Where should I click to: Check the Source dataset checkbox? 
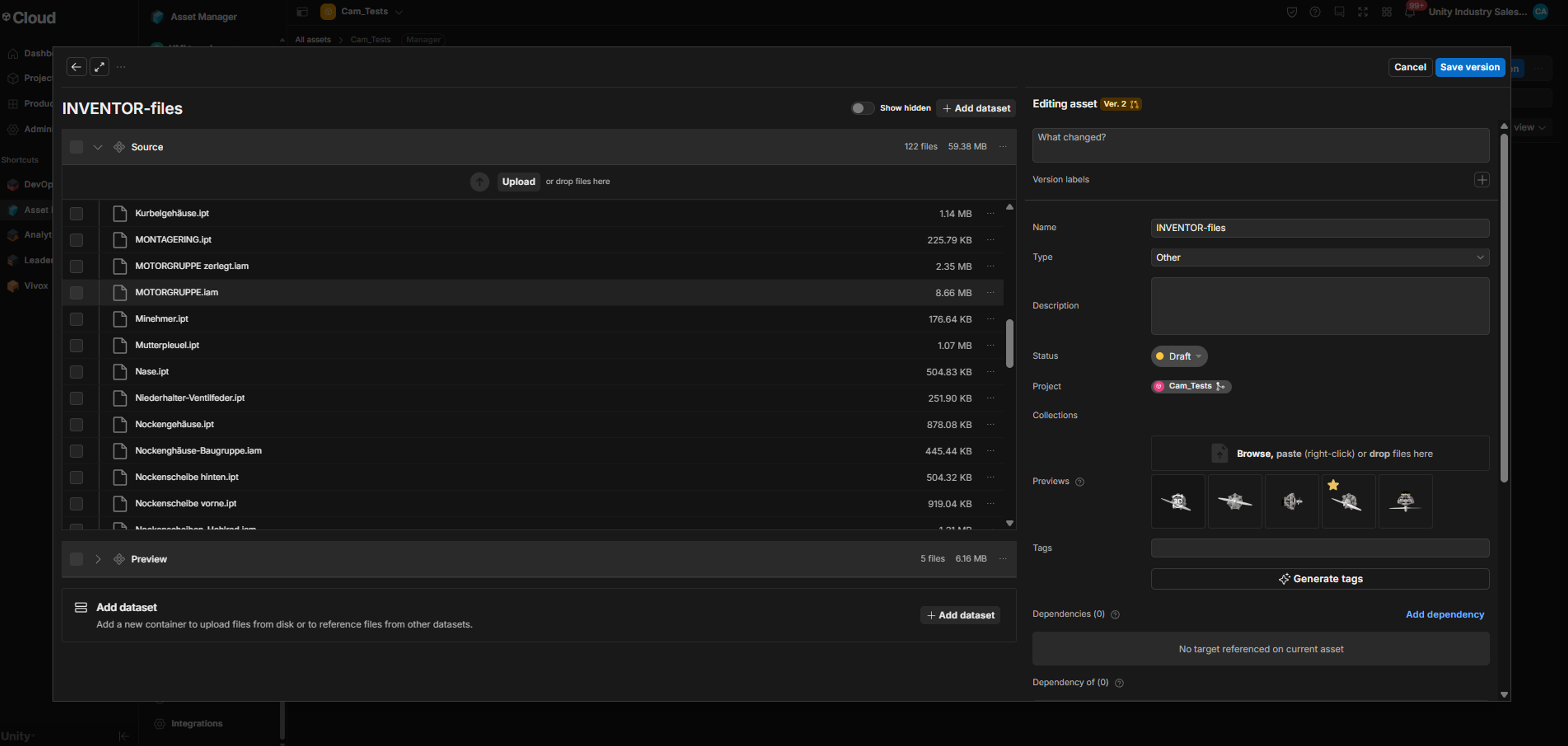tap(76, 147)
